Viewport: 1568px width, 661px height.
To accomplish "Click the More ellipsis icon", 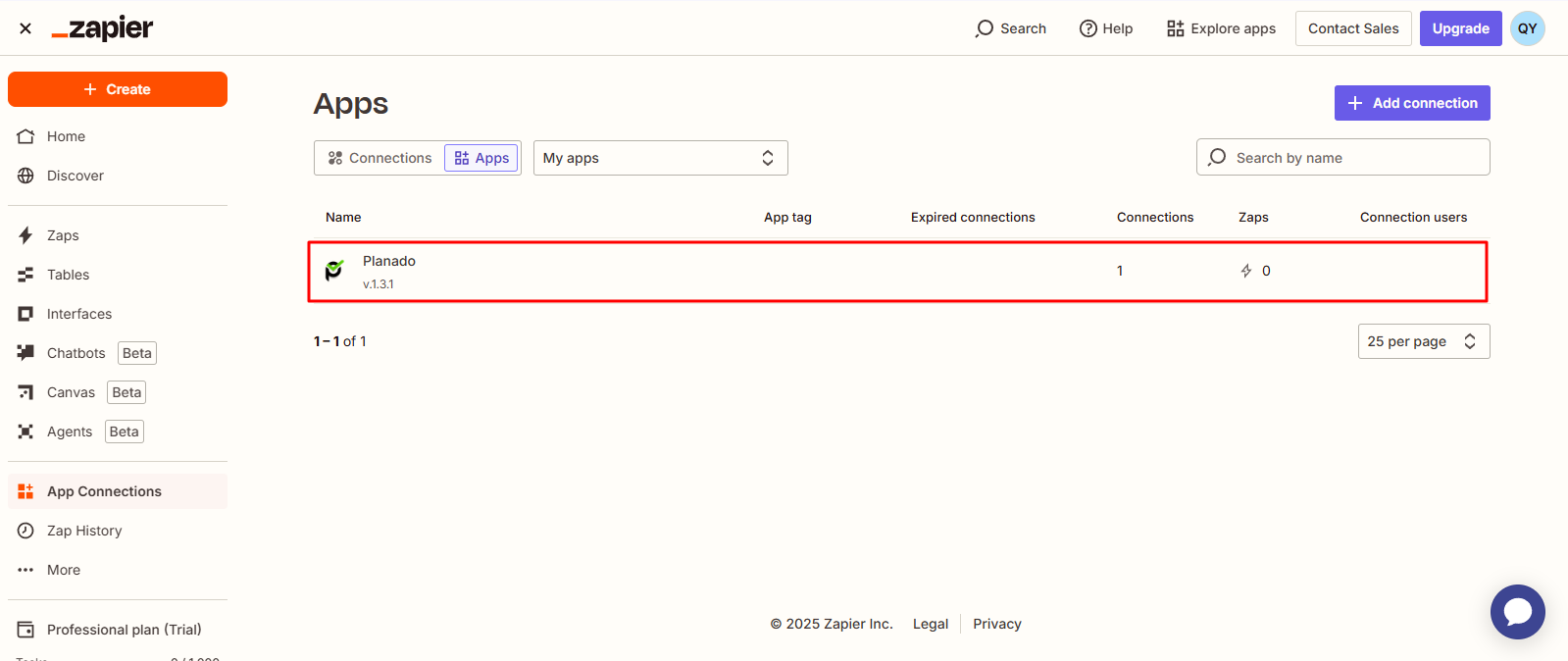I will coord(25,570).
